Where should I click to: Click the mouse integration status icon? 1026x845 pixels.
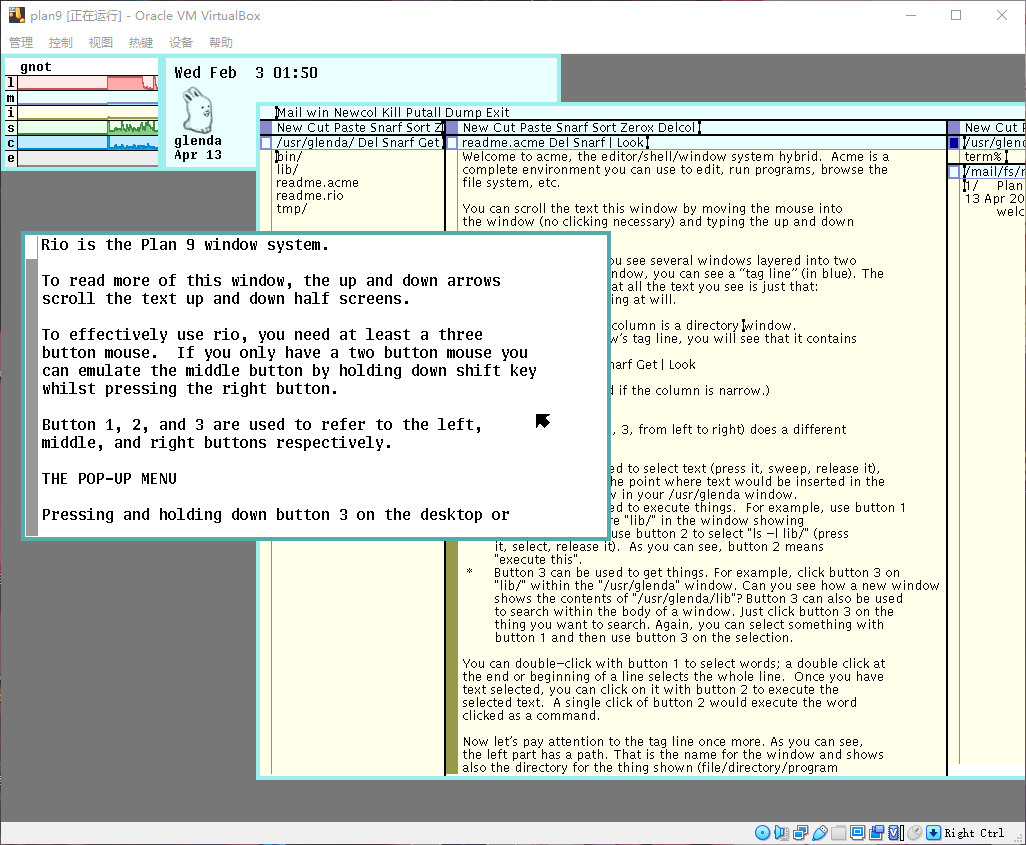(915, 833)
